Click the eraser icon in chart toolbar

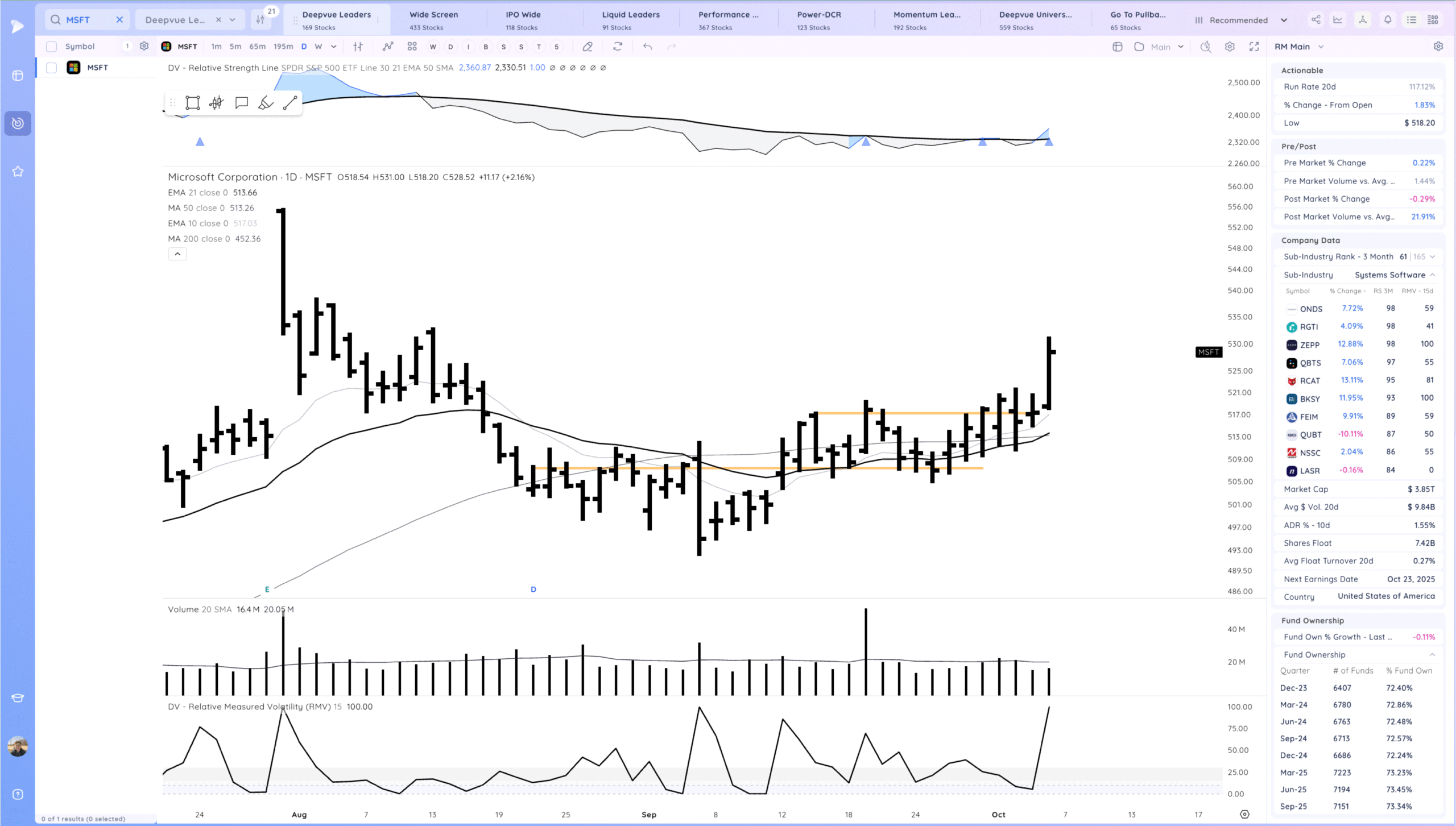pyautogui.click(x=588, y=47)
